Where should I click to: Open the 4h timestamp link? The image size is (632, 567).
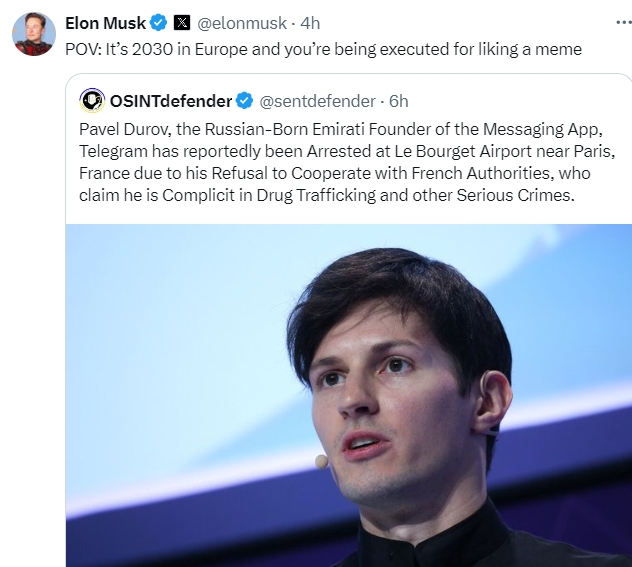311,23
